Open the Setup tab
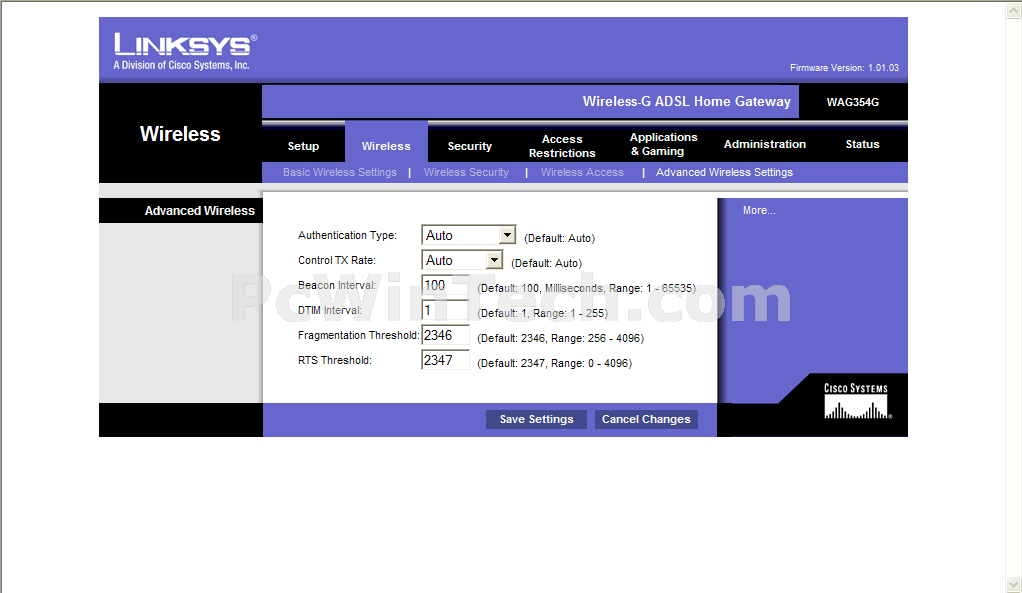Image resolution: width=1022 pixels, height=593 pixels. tap(303, 146)
